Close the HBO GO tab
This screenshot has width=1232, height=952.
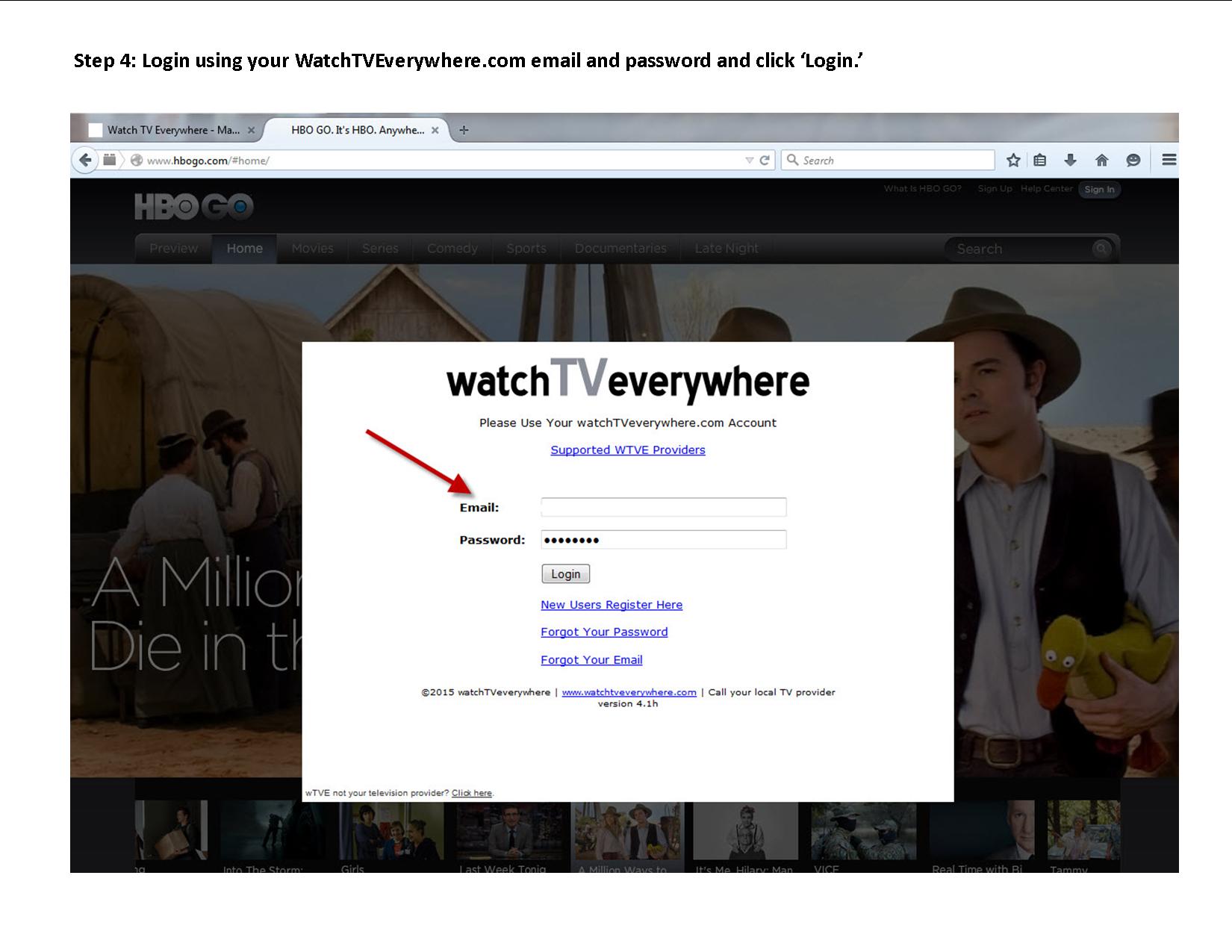pyautogui.click(x=435, y=130)
